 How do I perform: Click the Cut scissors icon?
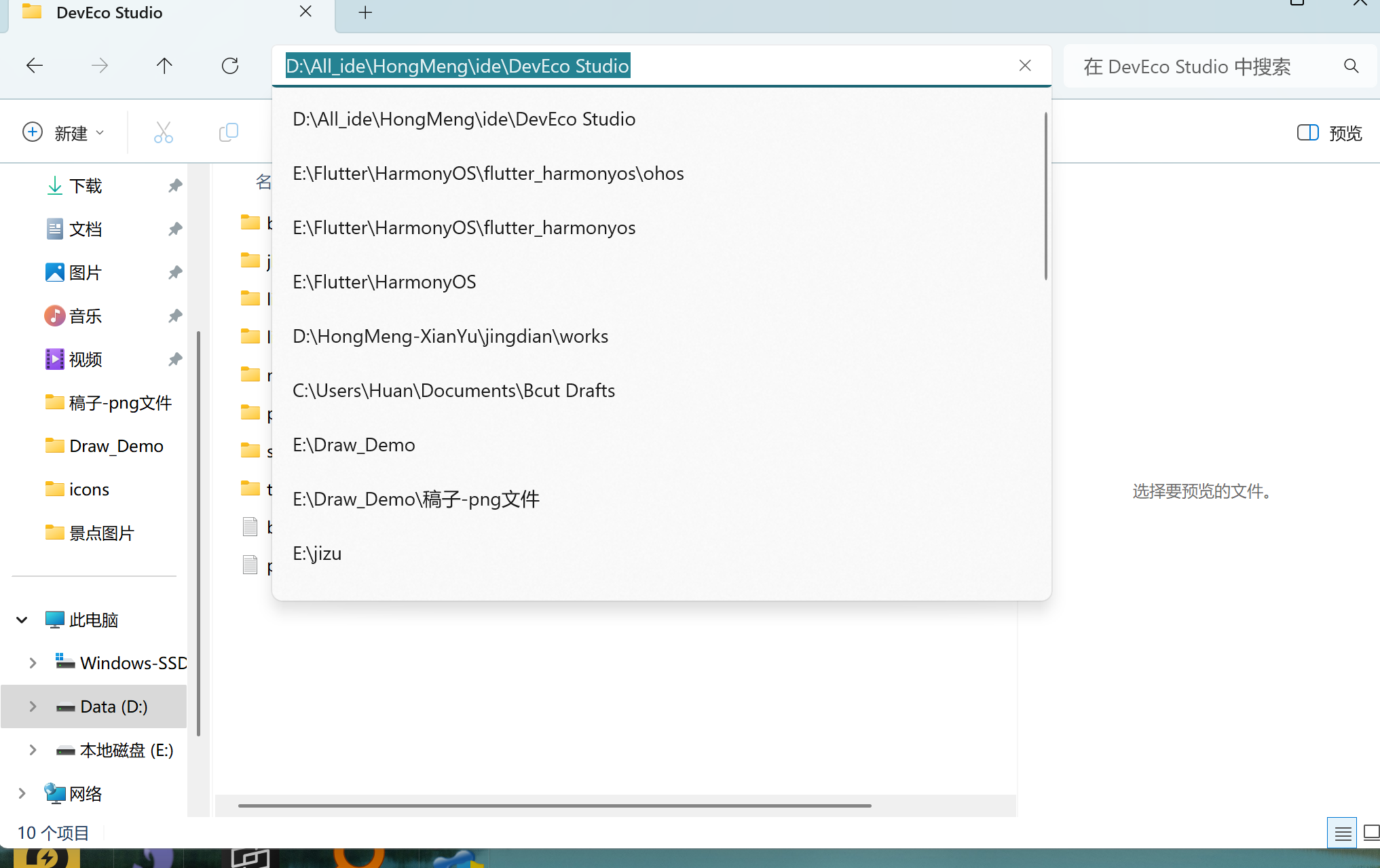(163, 132)
